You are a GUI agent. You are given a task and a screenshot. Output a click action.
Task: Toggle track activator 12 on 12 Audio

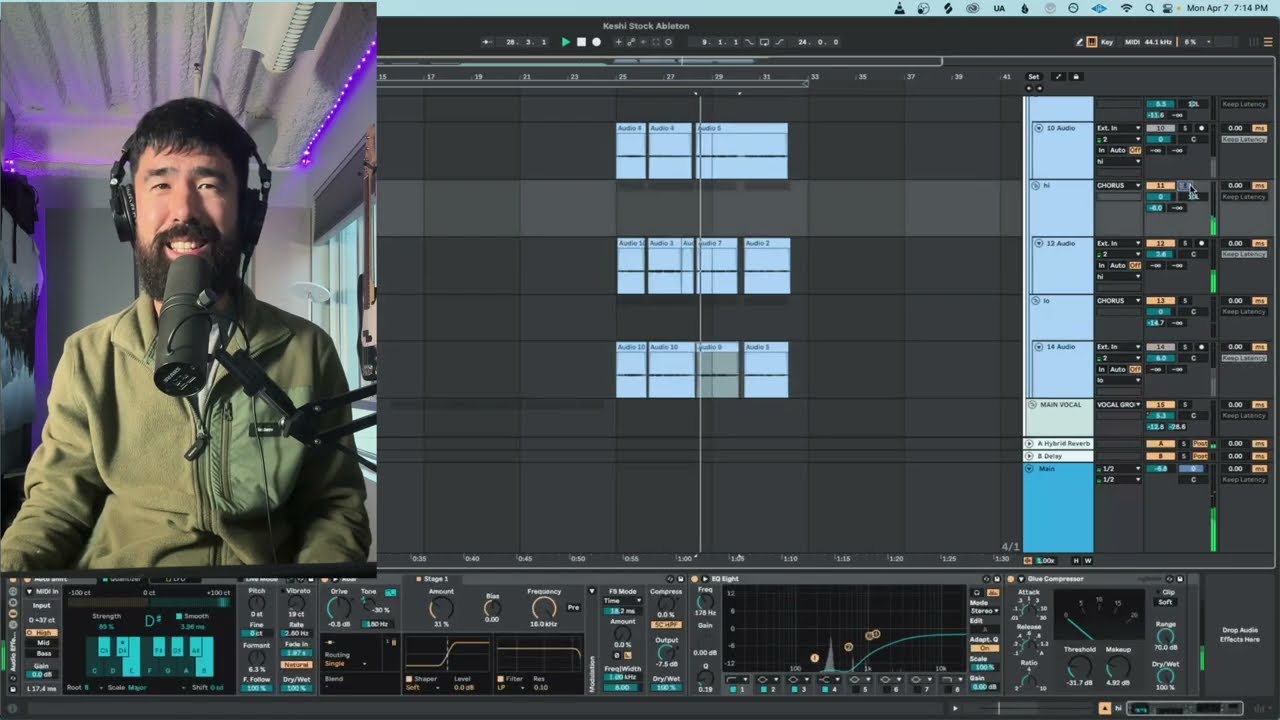click(x=1161, y=243)
